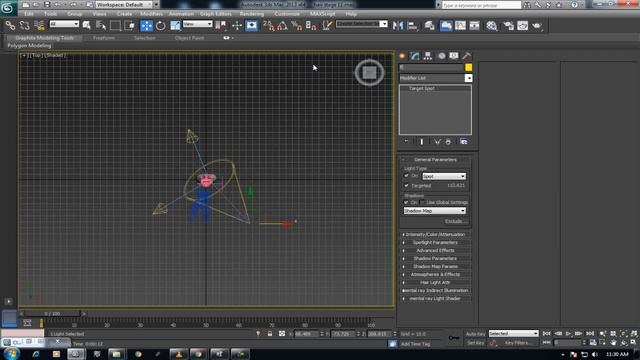
Task: Click the Mirror tool icon
Action: tap(398, 26)
